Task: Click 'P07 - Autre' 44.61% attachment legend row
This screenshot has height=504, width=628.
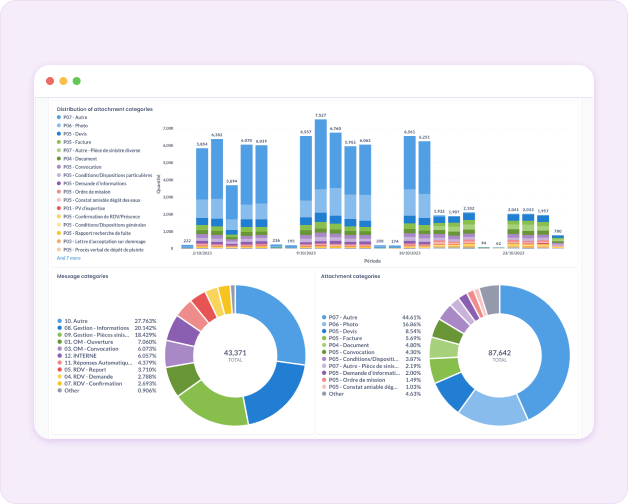Action: point(371,317)
